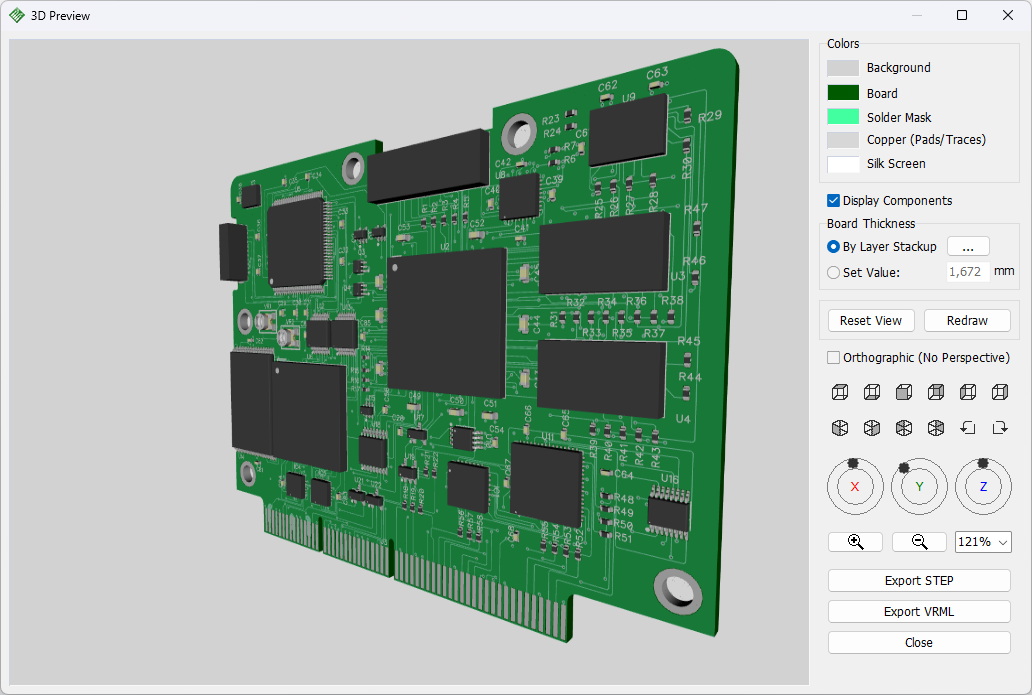Open the Background color swatch
This screenshot has height=695, width=1032.
click(x=843, y=68)
